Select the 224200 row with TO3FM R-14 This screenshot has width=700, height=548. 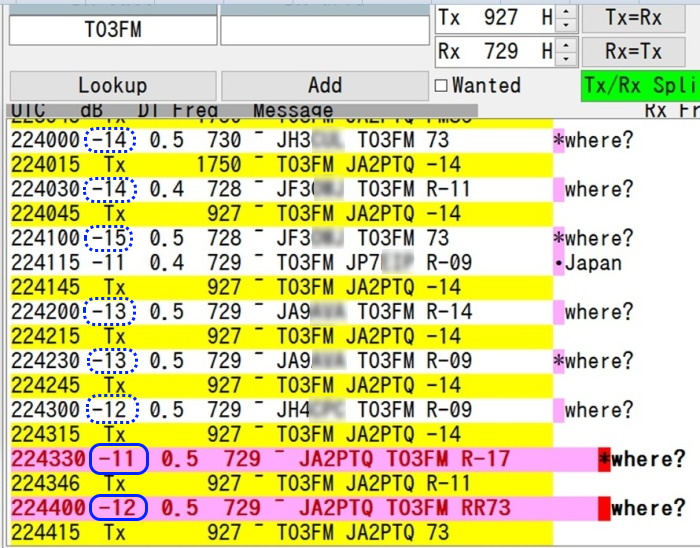[x=281, y=312]
